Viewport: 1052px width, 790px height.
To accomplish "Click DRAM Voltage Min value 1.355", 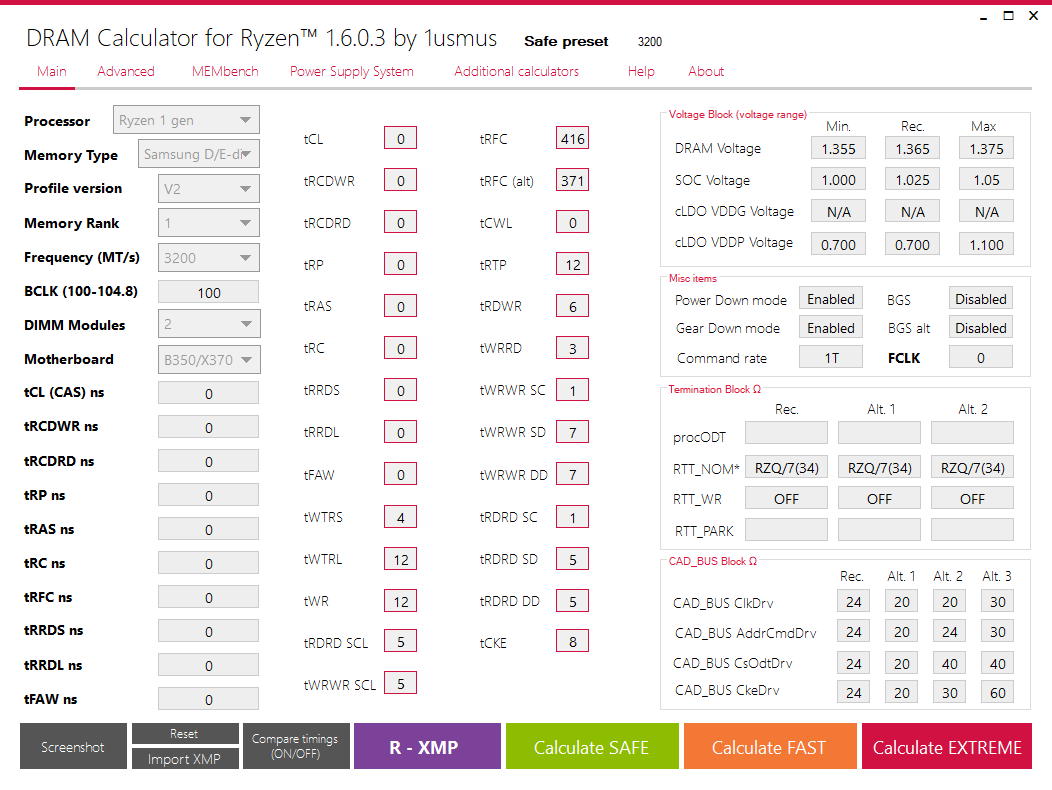I will (x=839, y=148).
